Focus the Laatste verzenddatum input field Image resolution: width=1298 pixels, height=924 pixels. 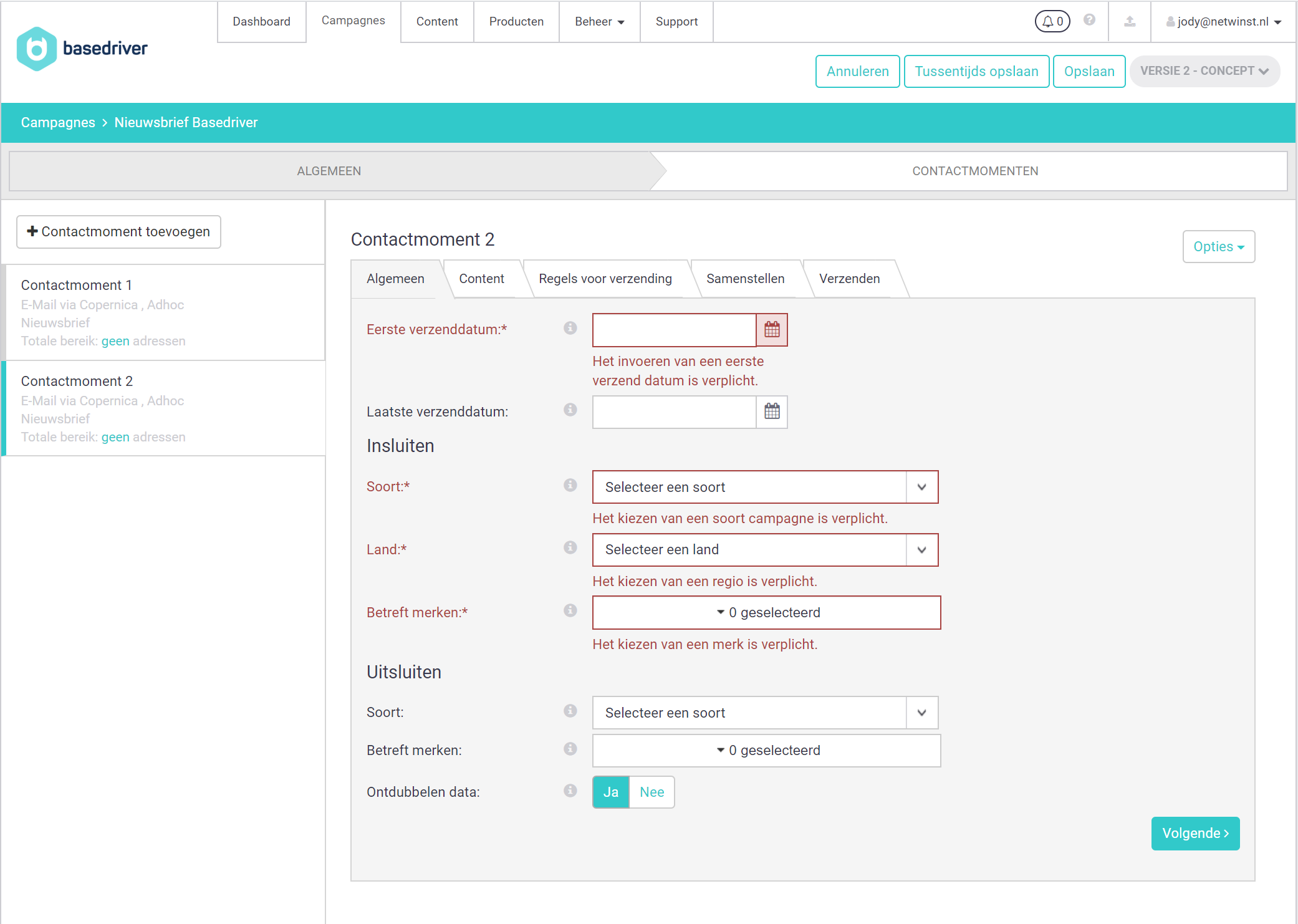coord(674,411)
